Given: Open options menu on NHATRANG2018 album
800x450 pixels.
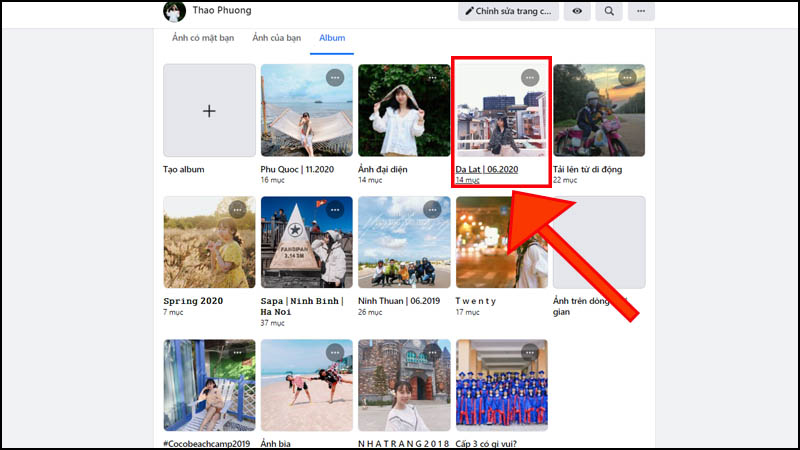Looking at the screenshot, I should 432,353.
